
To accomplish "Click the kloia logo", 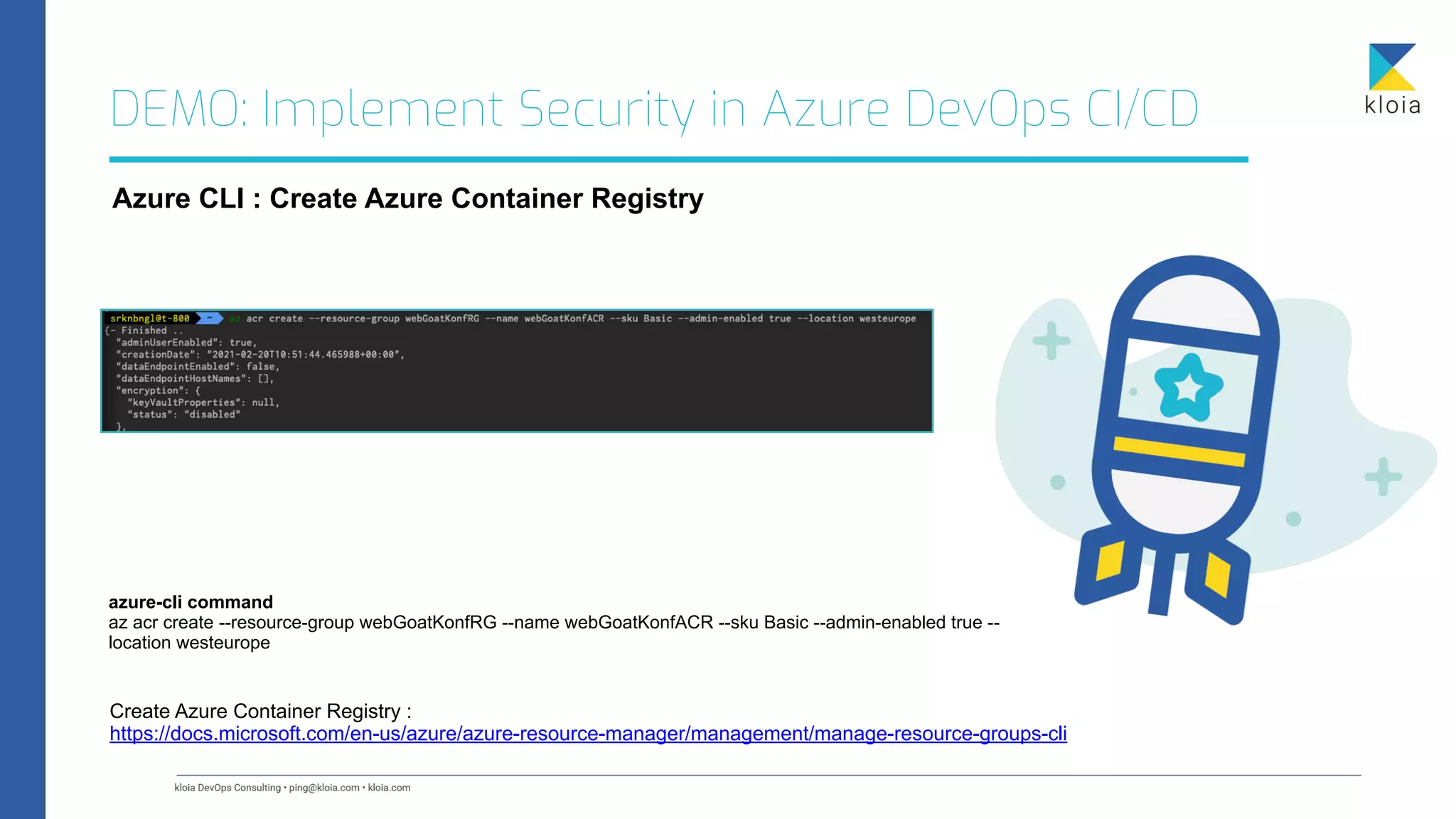I will 1392,80.
